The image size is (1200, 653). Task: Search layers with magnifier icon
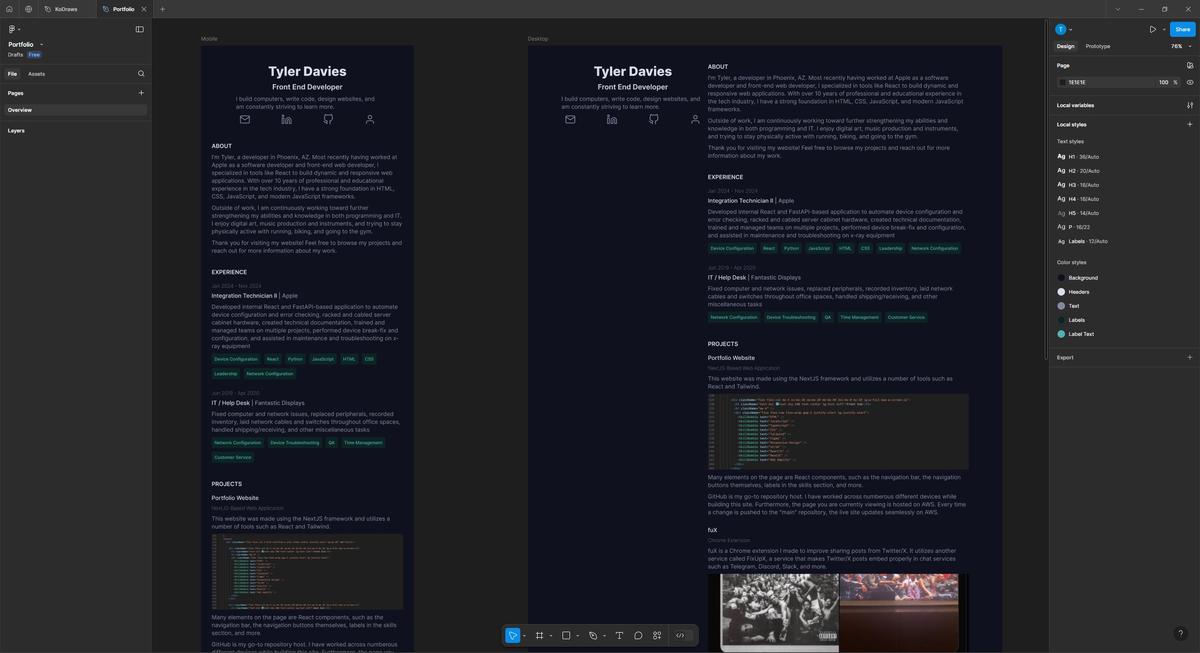(x=141, y=74)
